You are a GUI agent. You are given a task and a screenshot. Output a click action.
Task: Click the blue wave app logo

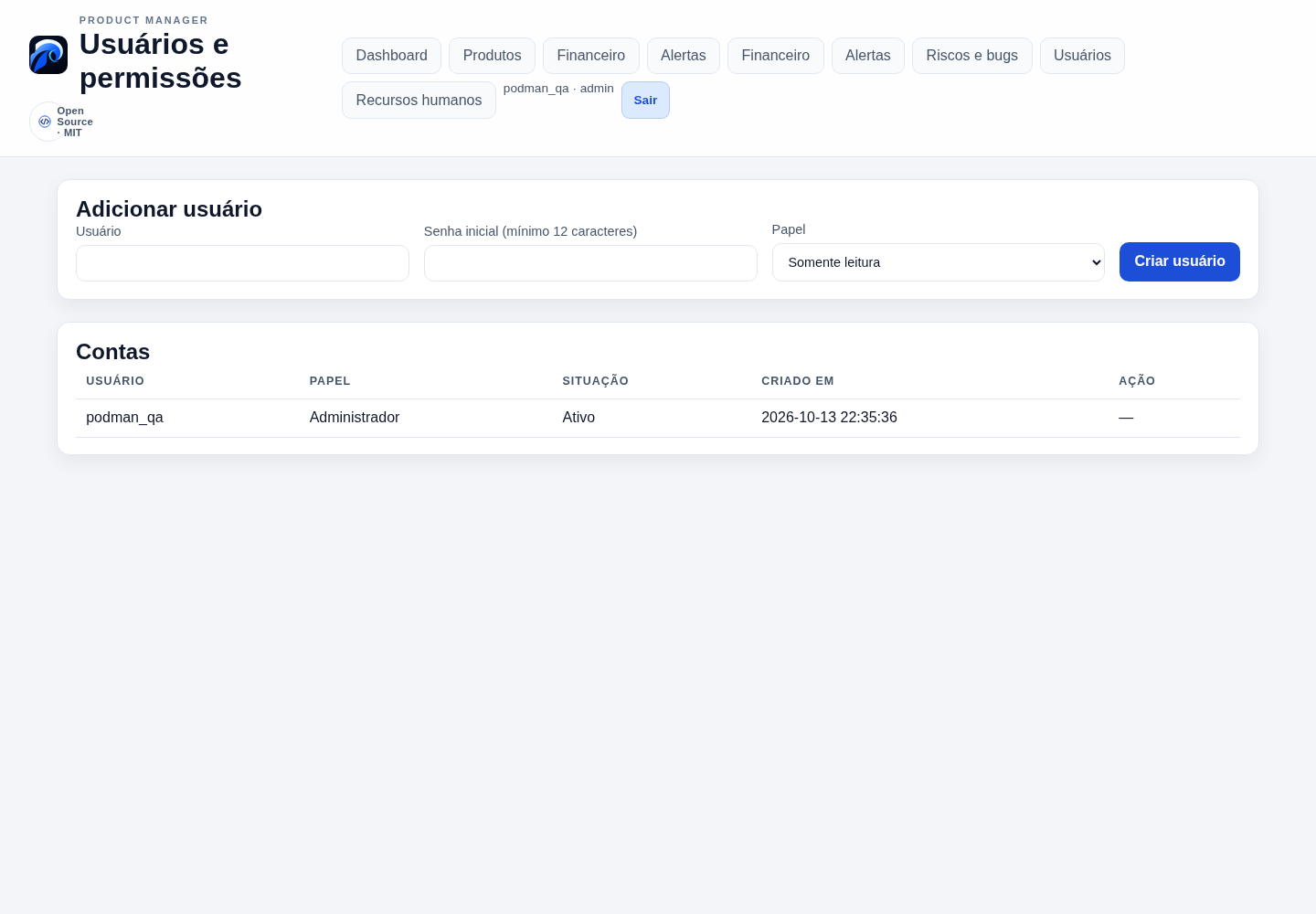click(48, 55)
